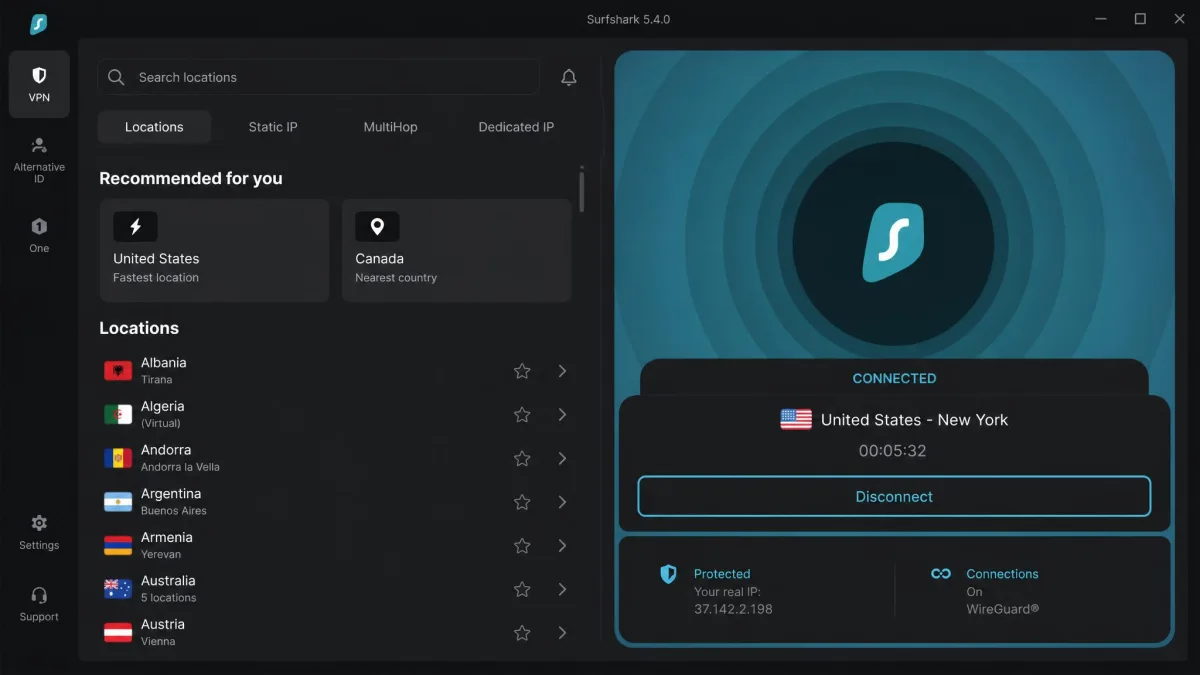
Task: Click the large Surfshark logo in the circle
Action: 893,242
